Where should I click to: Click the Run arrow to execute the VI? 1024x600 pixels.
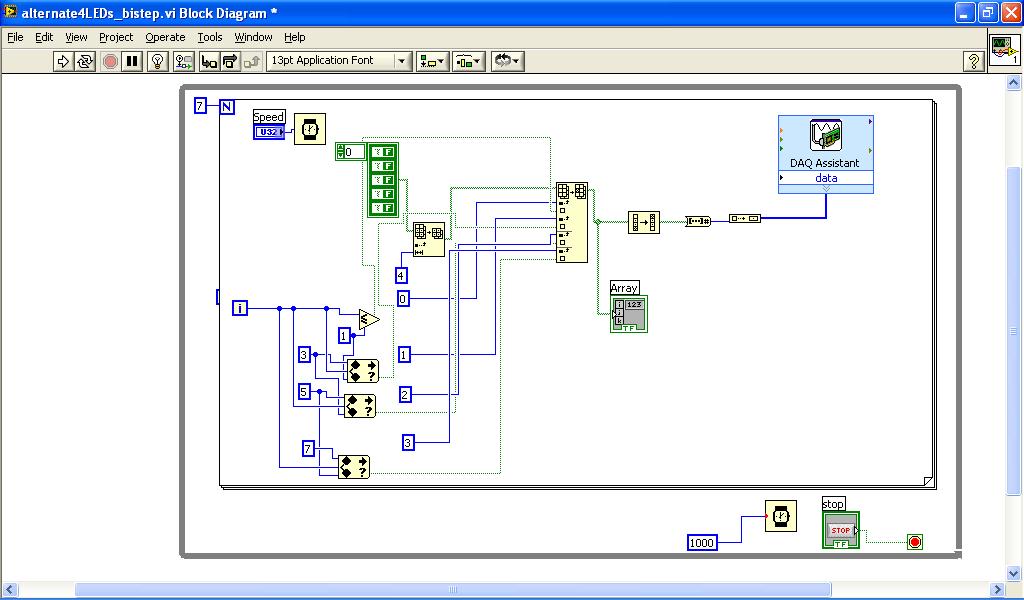[61, 60]
